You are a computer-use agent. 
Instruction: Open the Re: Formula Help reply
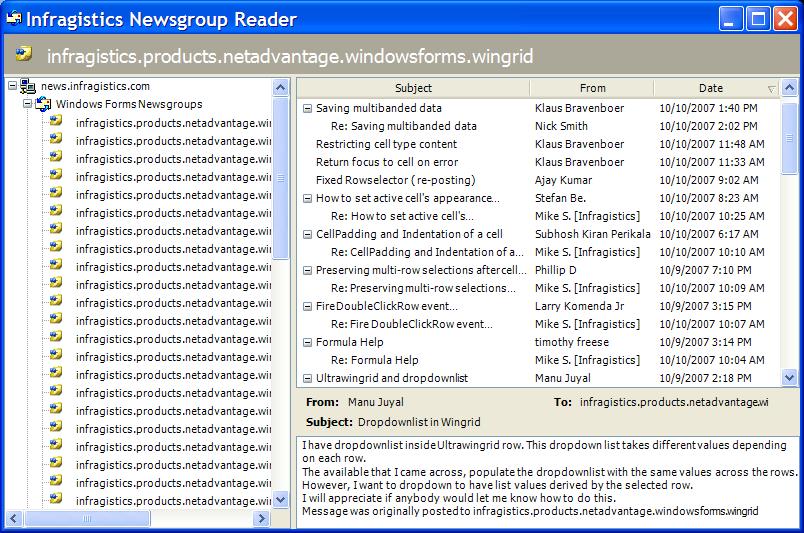tap(374, 361)
